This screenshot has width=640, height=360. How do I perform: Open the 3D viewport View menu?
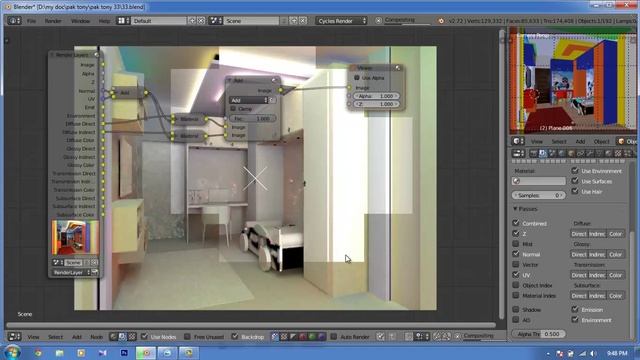click(x=537, y=142)
